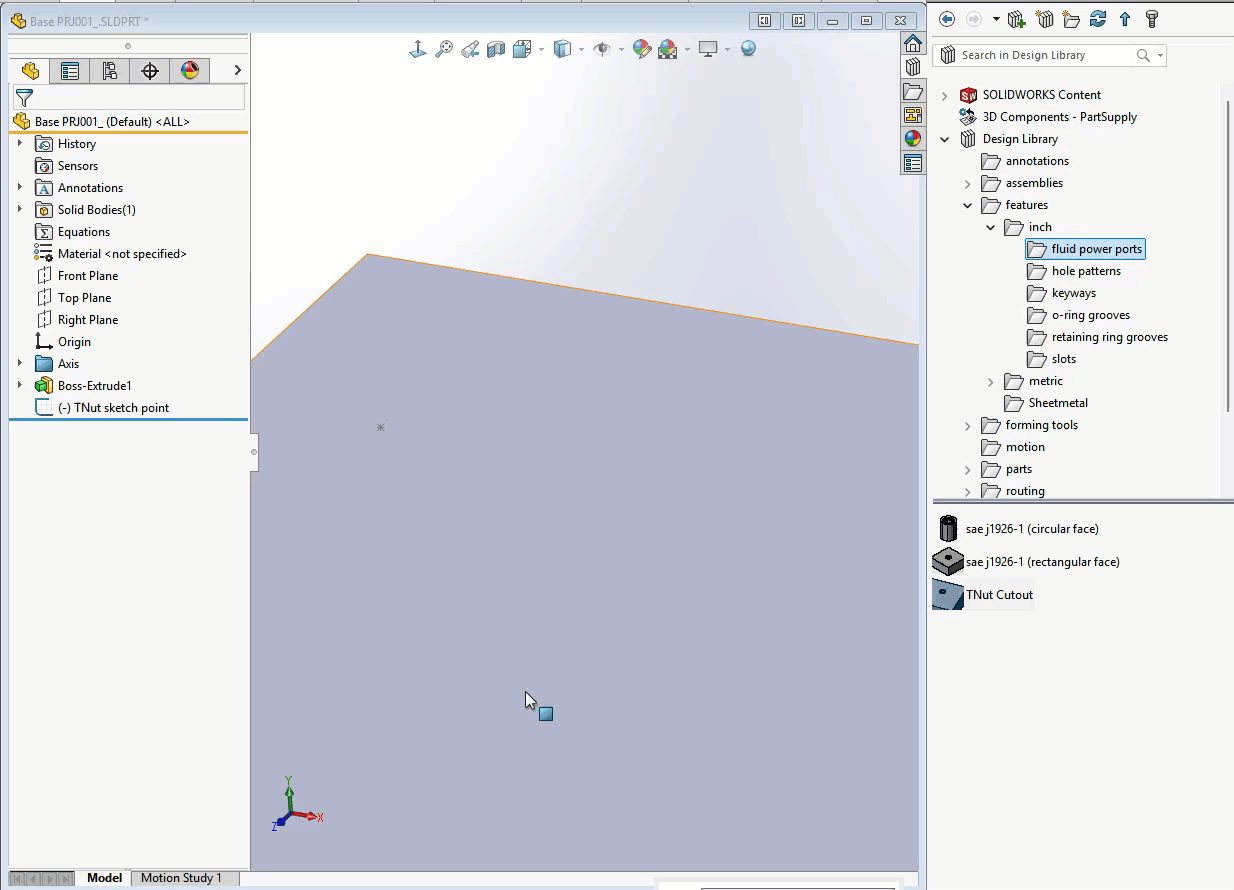Click the Display Style shaded cube icon
Image resolution: width=1234 pixels, height=890 pixels.
tap(563, 49)
